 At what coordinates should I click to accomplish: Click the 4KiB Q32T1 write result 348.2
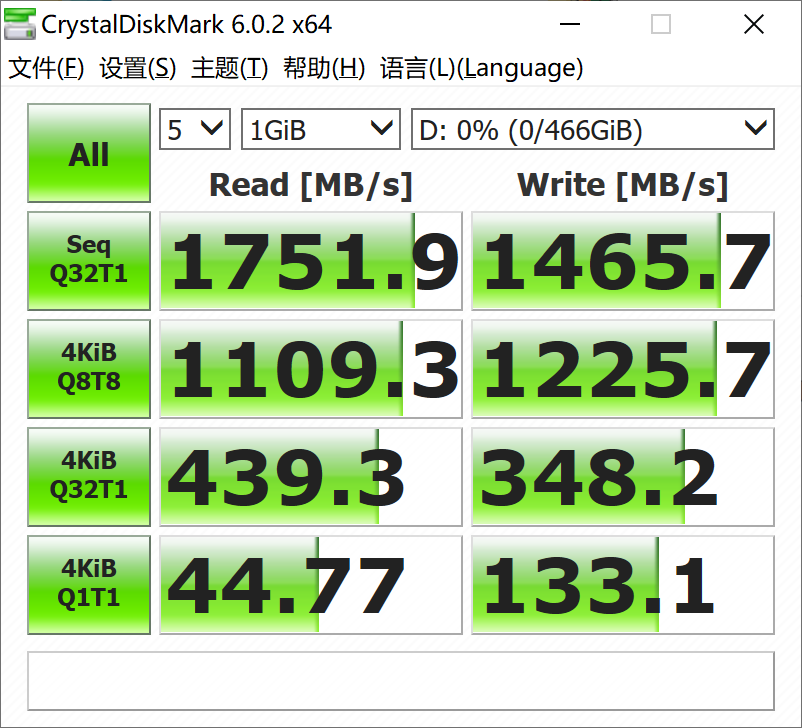(x=622, y=477)
